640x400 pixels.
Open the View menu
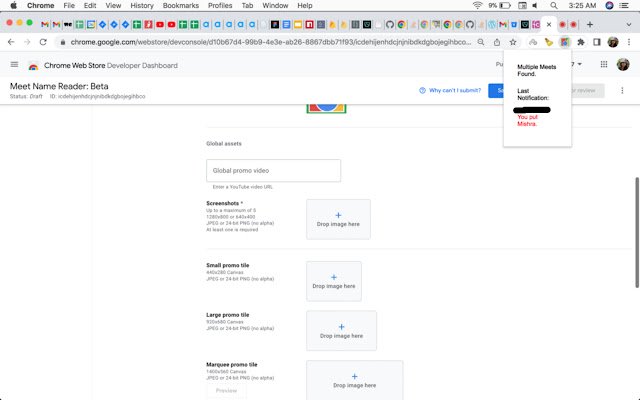(113, 6)
